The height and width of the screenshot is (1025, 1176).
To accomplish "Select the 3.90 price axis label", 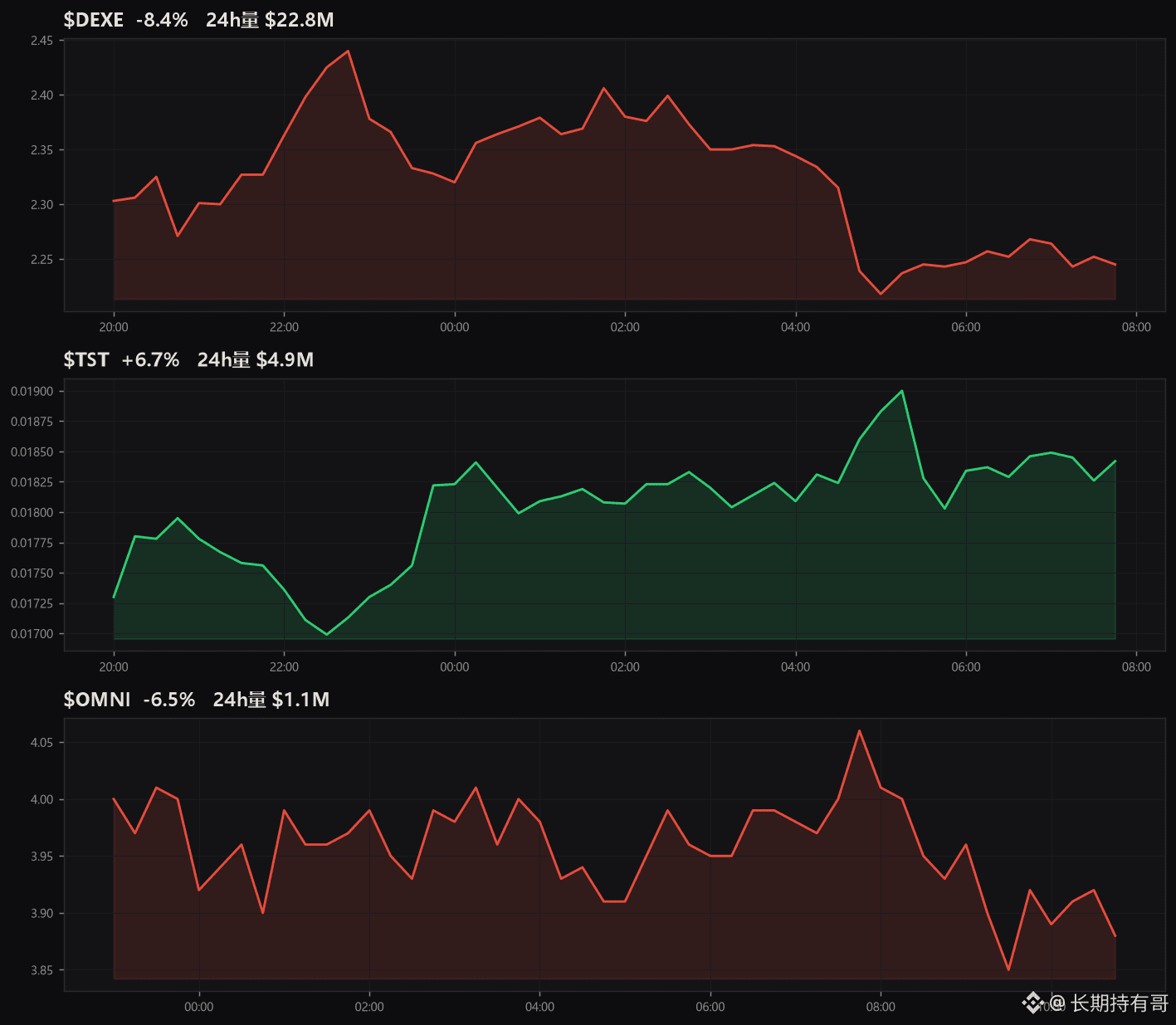I will [x=41, y=914].
